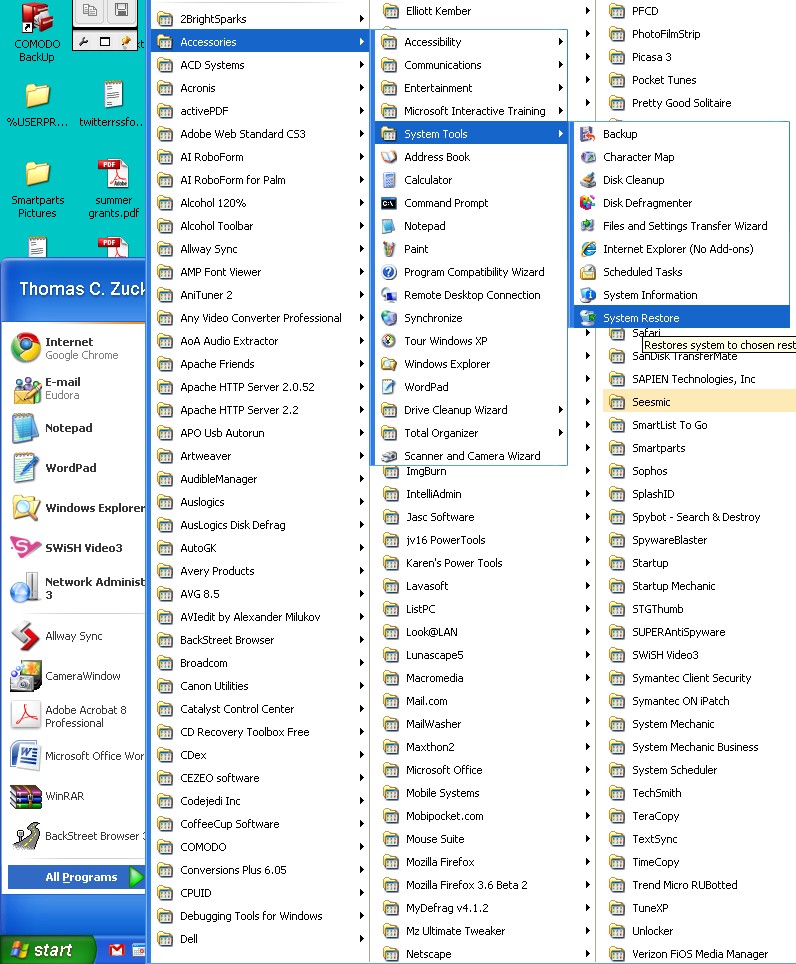Expand the Total Organizer submenu arrow
Viewport: 796px width, 964px height.
pyautogui.click(x=561, y=433)
